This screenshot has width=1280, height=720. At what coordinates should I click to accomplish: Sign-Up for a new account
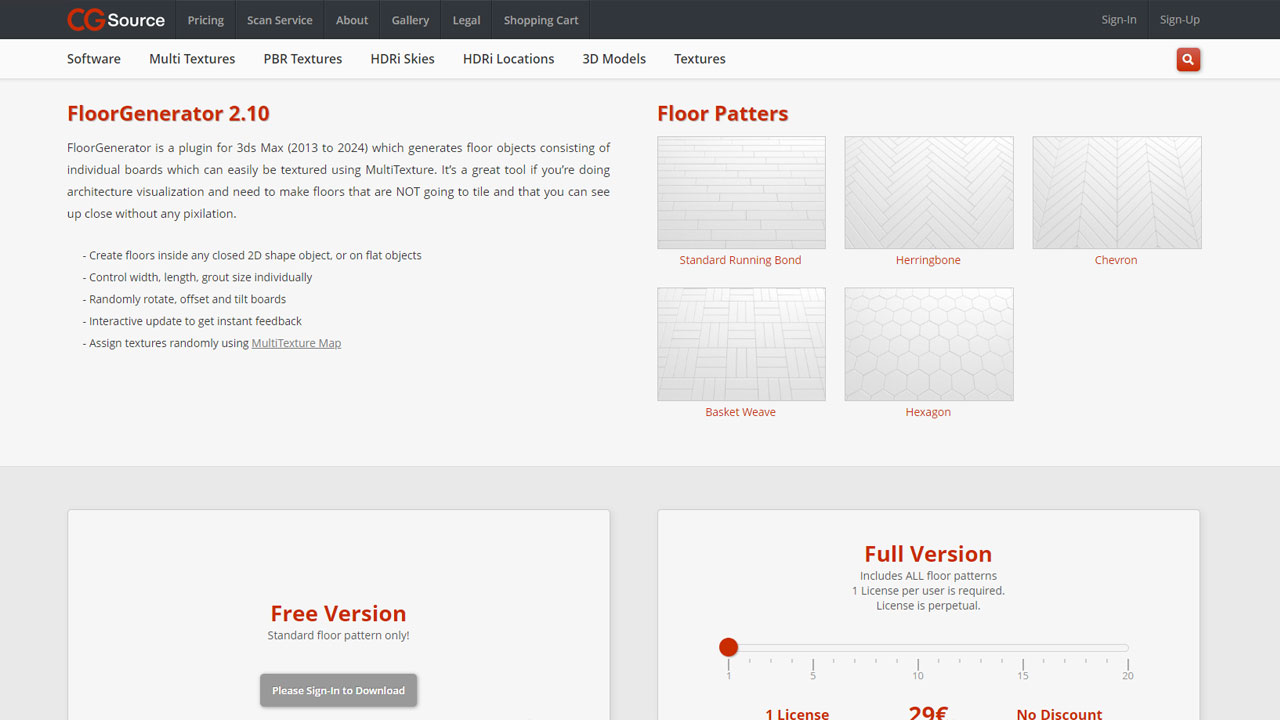pyautogui.click(x=1179, y=19)
